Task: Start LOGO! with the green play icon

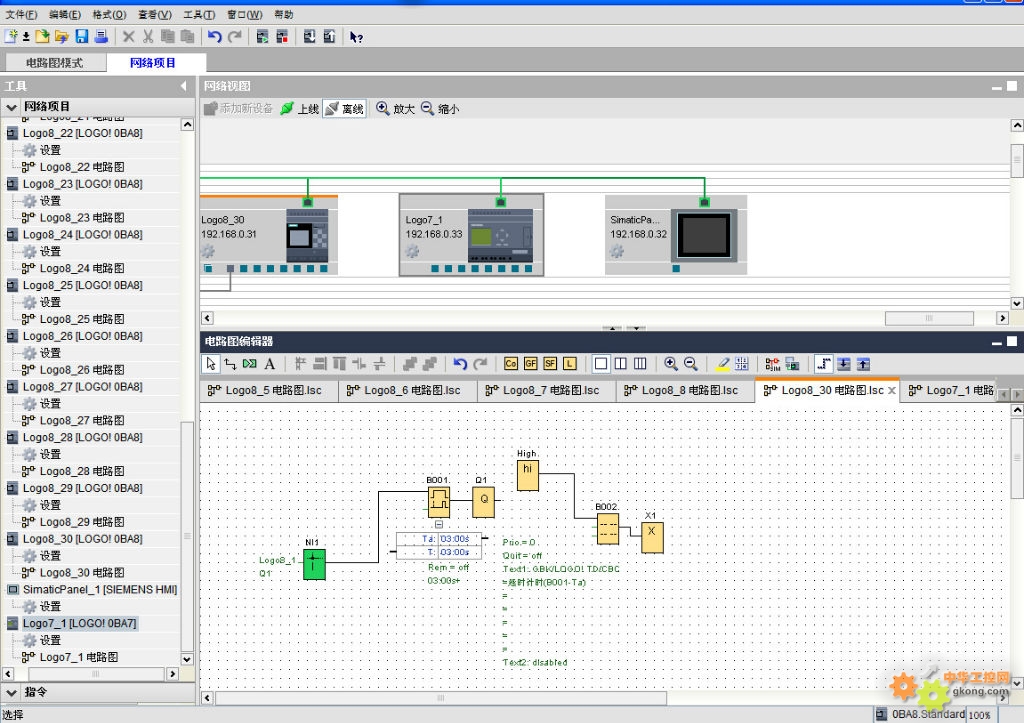Action: tap(263, 37)
